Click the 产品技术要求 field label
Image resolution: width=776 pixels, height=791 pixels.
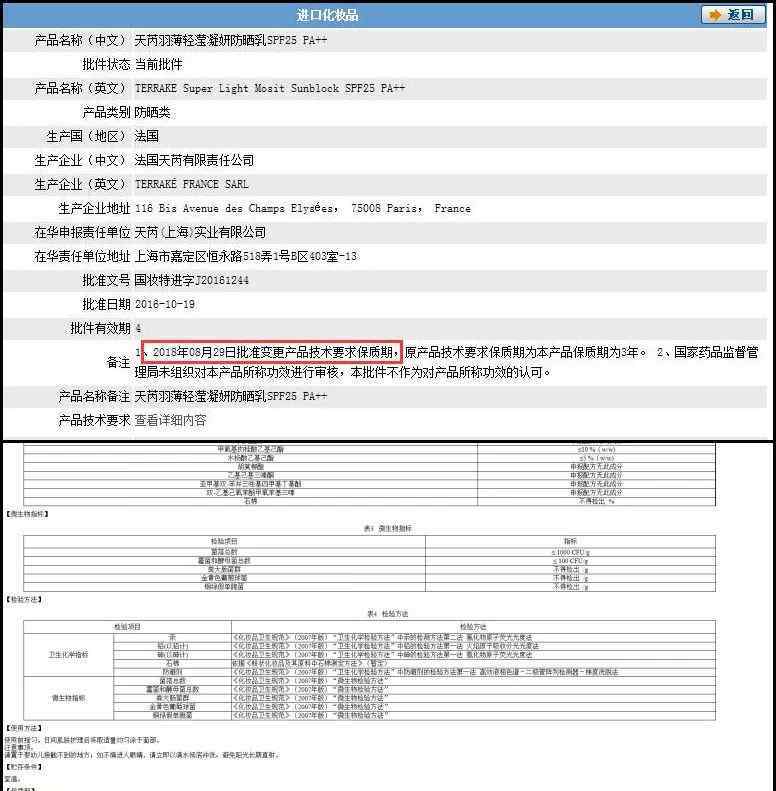94,420
